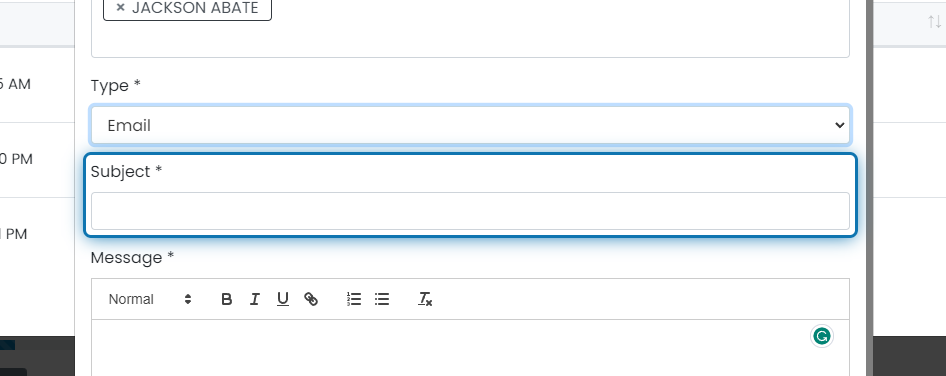Click the Subject * field label
The width and height of the screenshot is (946, 376).
pyautogui.click(x=126, y=171)
